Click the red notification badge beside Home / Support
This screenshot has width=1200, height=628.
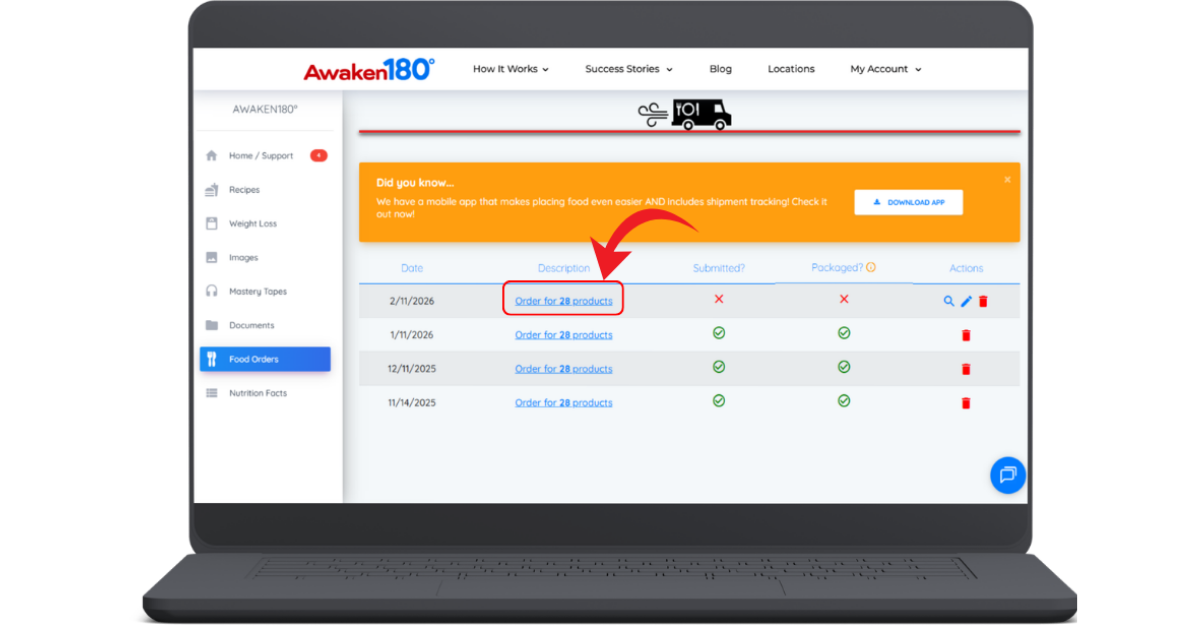point(318,156)
